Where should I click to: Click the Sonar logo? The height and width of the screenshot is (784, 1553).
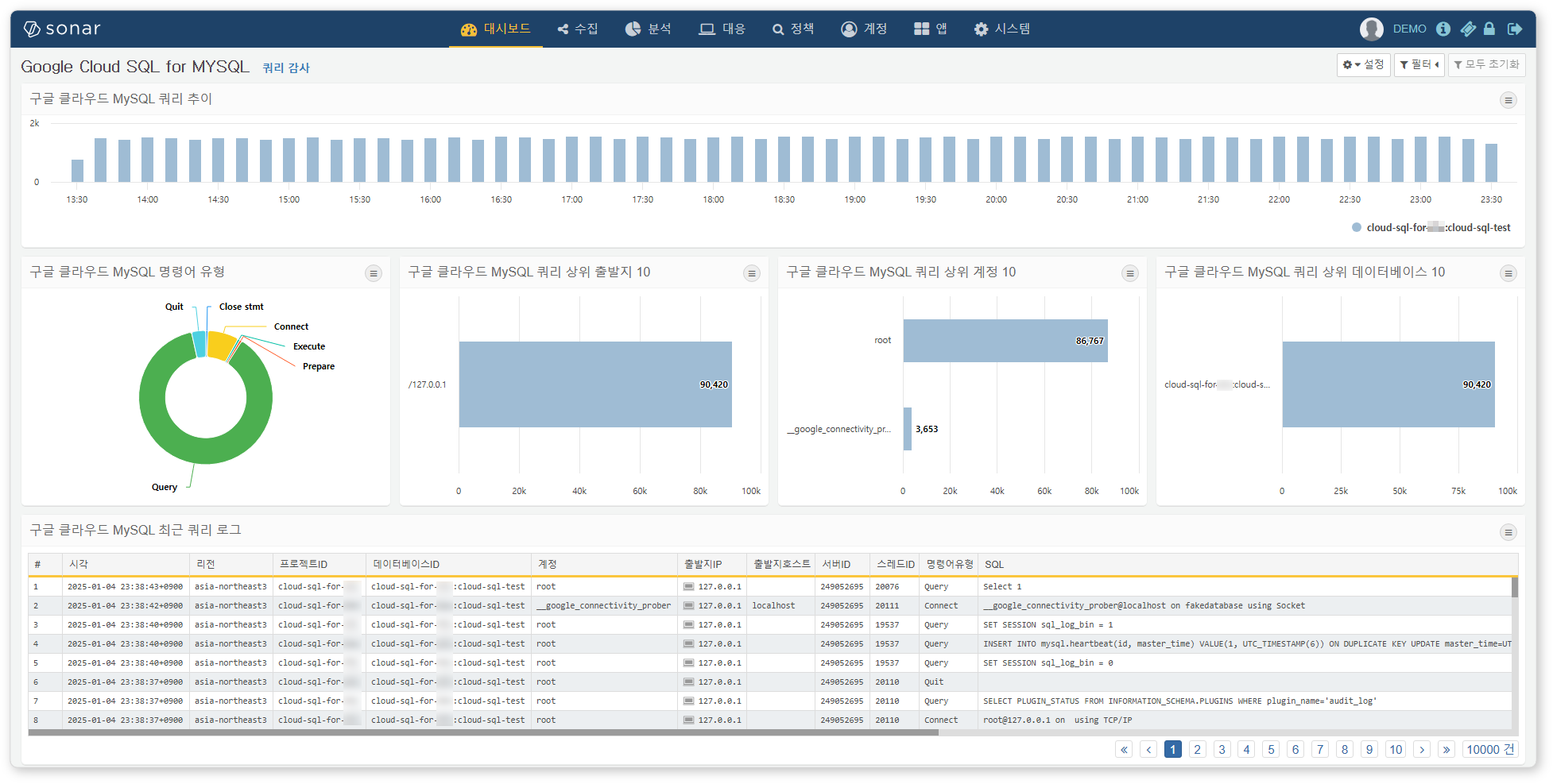(62, 29)
